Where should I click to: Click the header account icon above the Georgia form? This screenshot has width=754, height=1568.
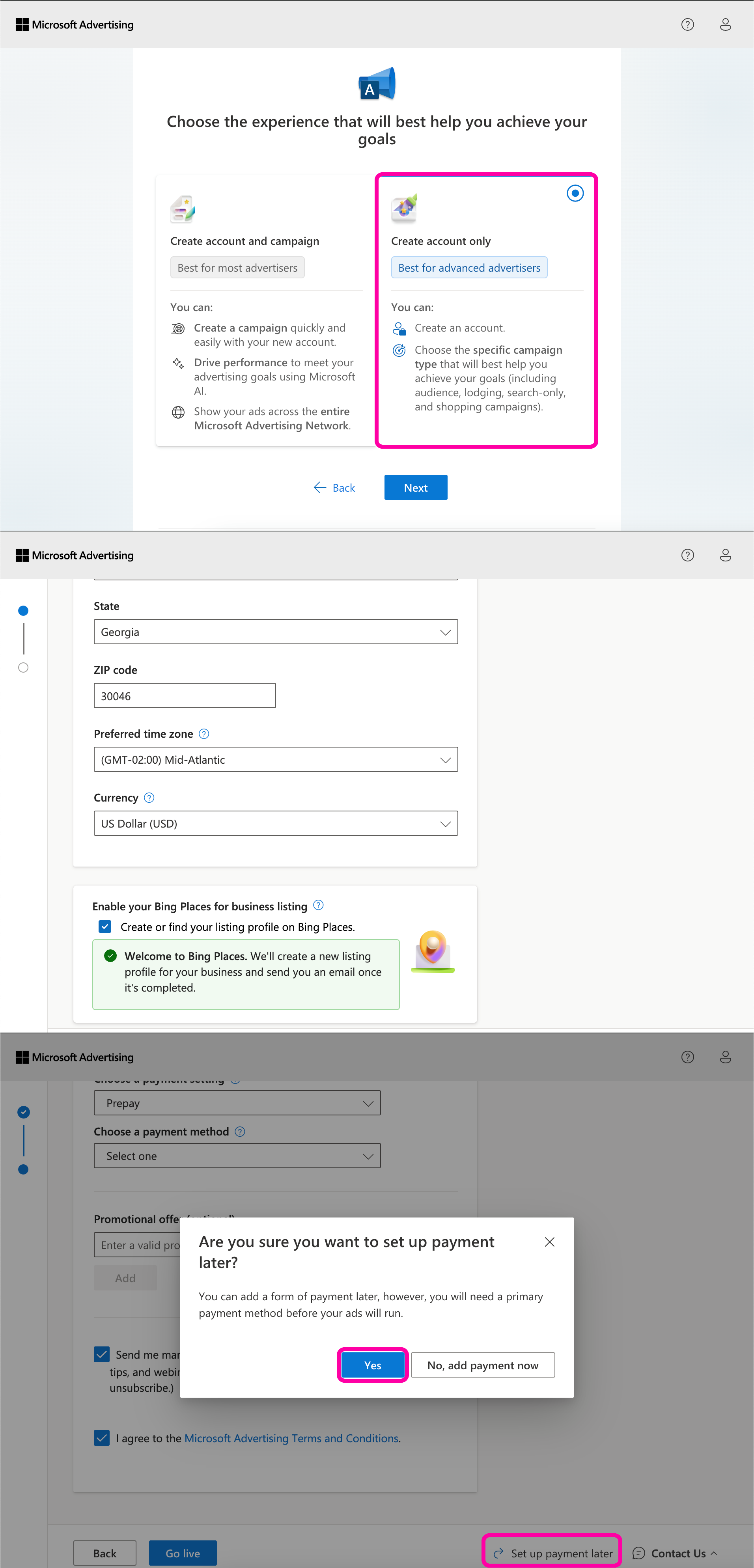point(725,555)
